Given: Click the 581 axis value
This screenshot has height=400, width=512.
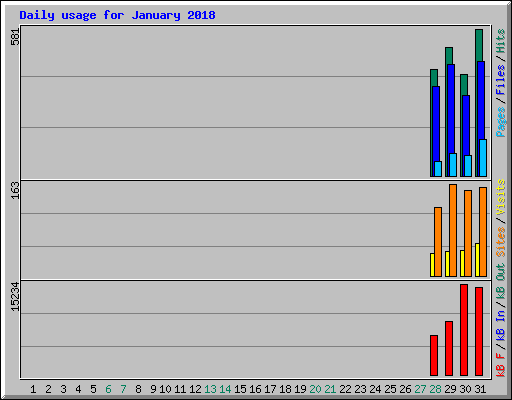Looking at the screenshot, I should pyautogui.click(x=15, y=37).
